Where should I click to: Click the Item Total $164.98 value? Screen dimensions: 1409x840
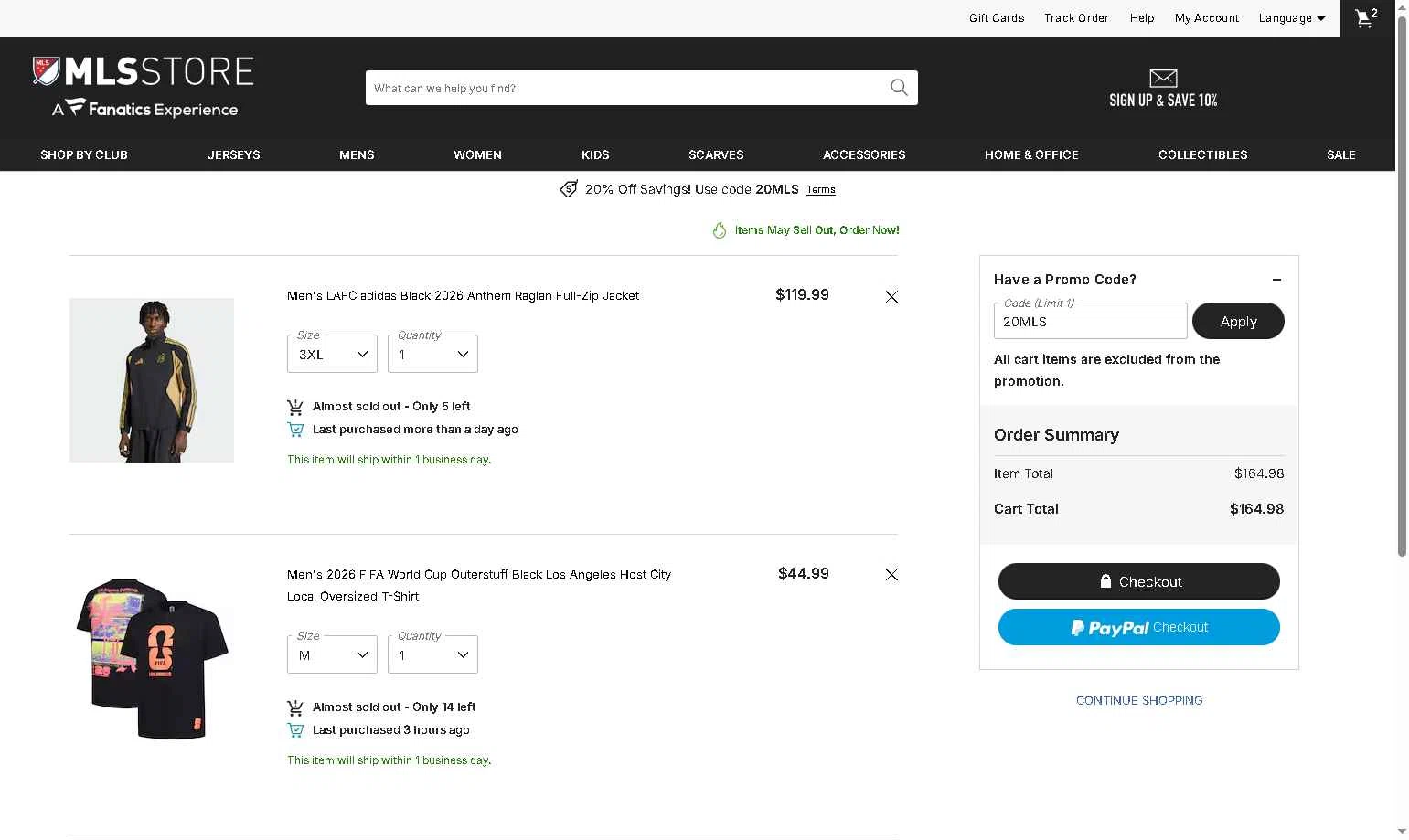point(1259,473)
